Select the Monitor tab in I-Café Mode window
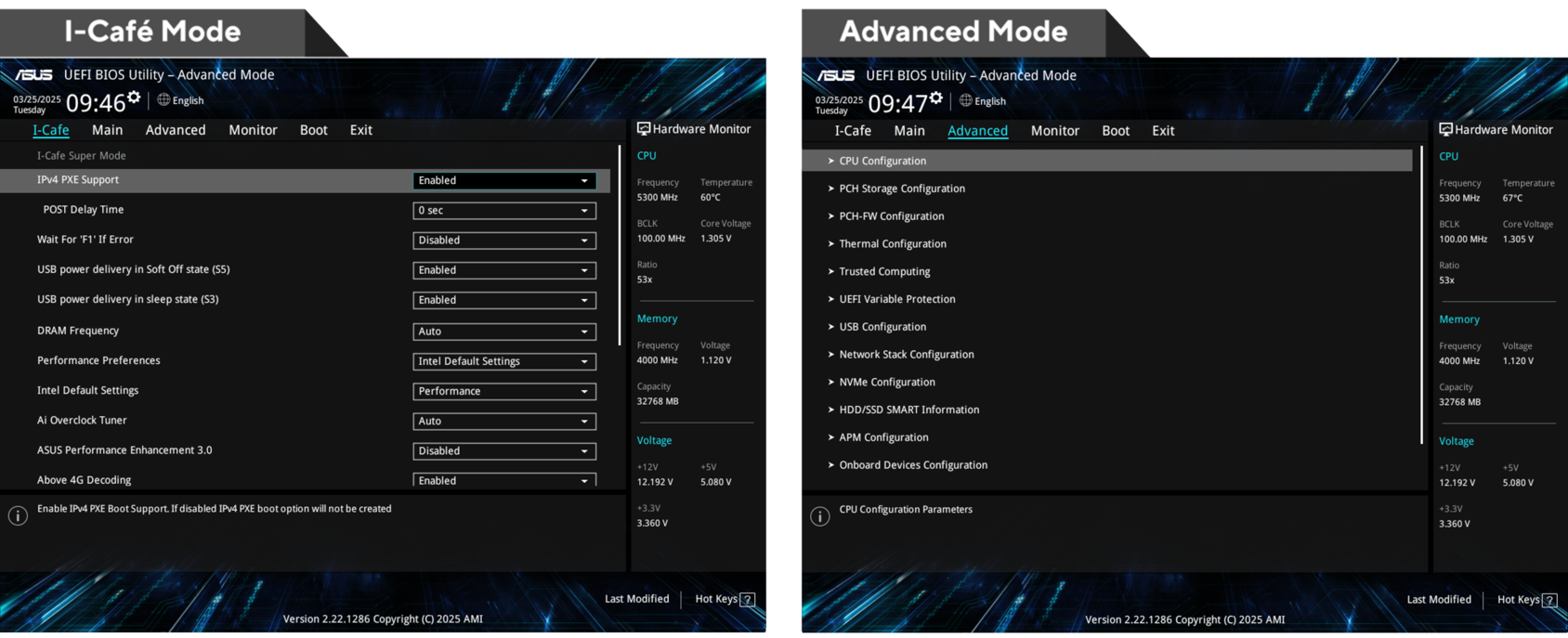 [253, 130]
